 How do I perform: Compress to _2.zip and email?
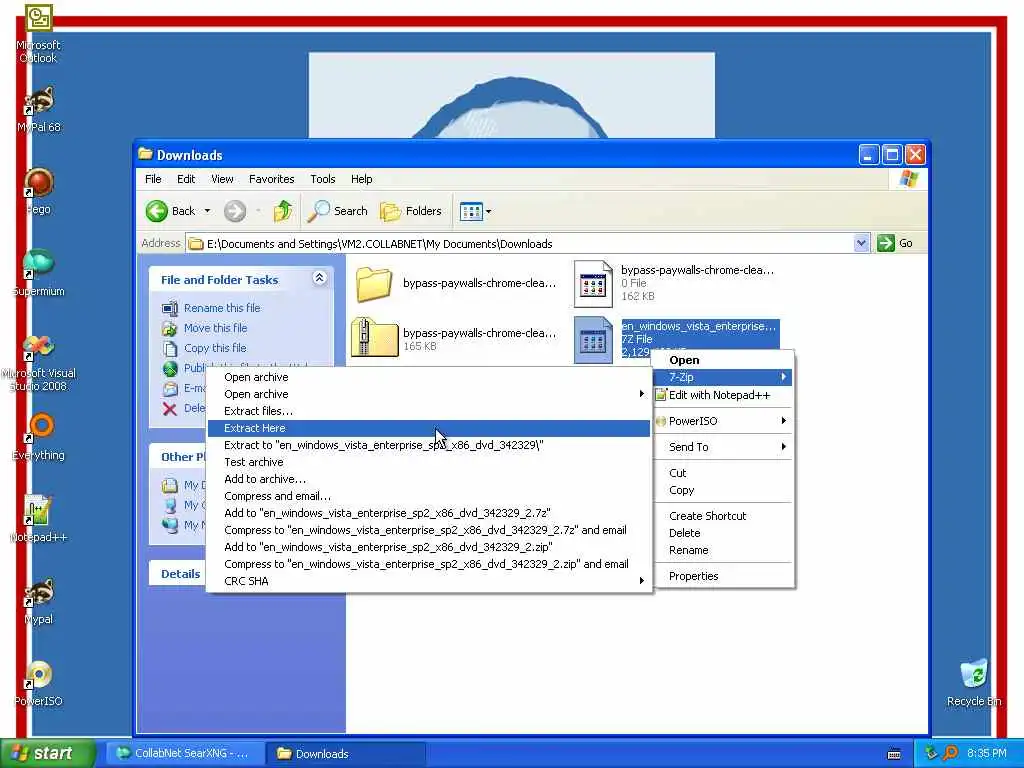[x=428, y=564]
